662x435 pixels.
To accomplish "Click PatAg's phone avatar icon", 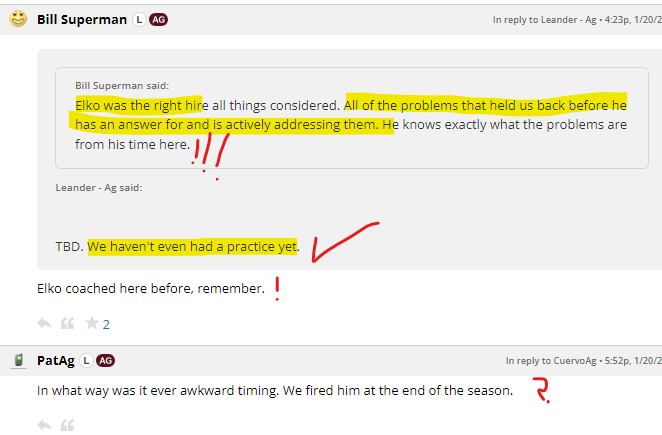I will pyautogui.click(x=19, y=360).
